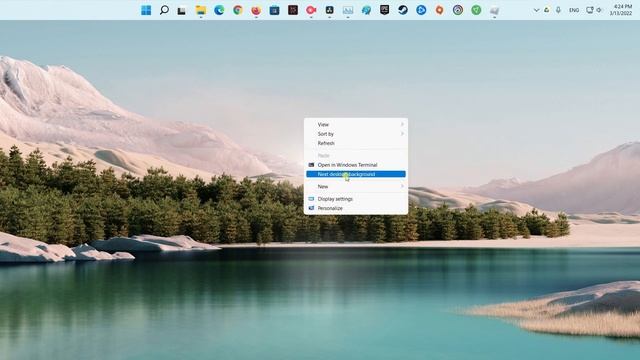
Task: Select Open in Windows Terminal
Action: coord(356,165)
